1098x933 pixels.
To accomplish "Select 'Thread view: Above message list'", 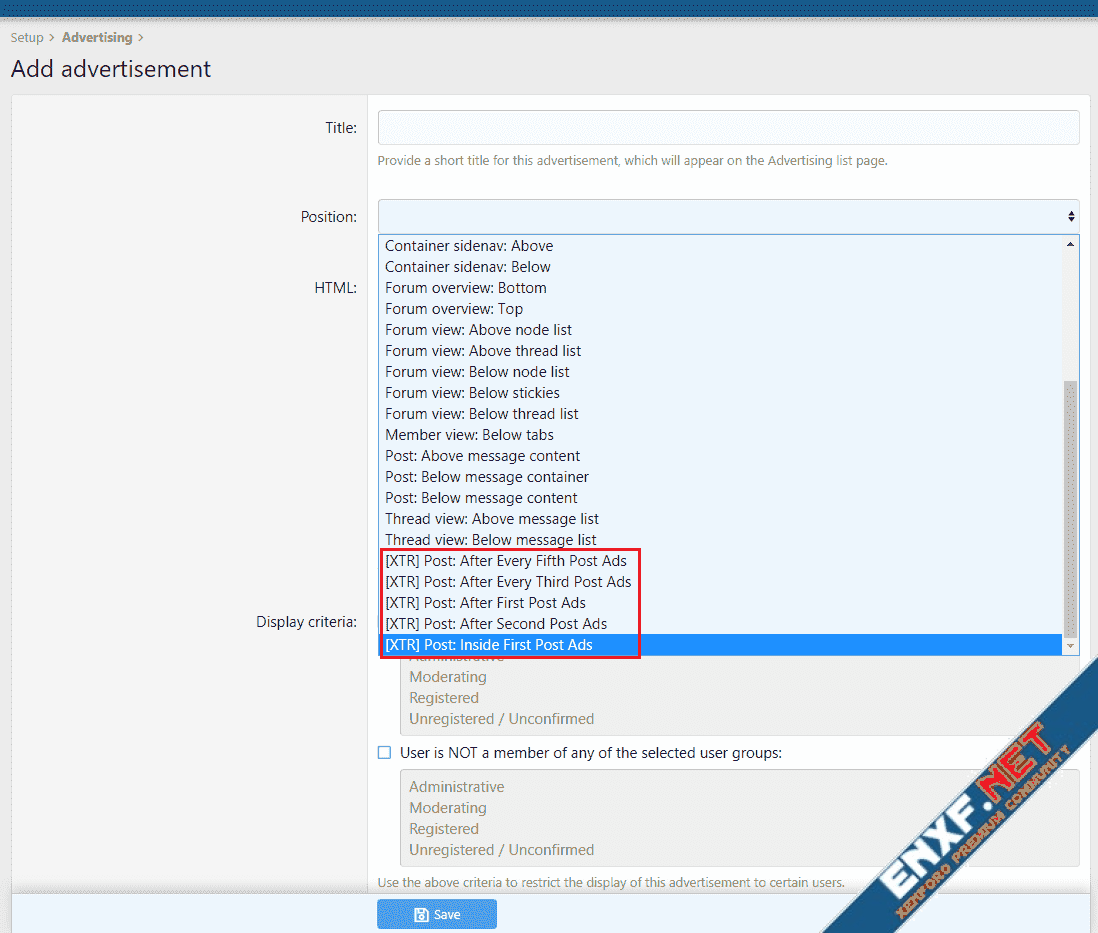I will (x=492, y=519).
